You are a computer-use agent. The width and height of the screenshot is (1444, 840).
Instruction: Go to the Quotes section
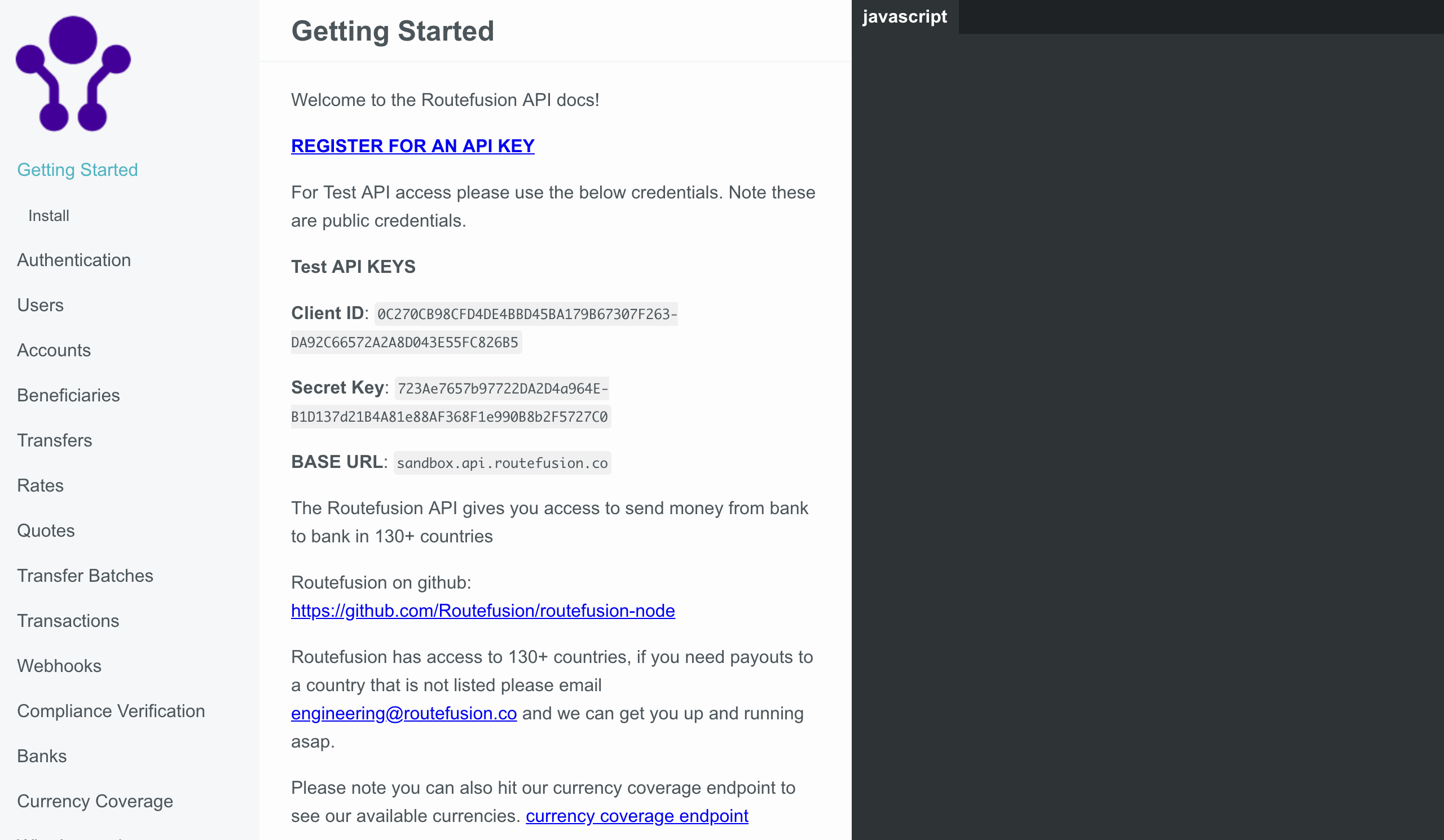pyautogui.click(x=46, y=531)
